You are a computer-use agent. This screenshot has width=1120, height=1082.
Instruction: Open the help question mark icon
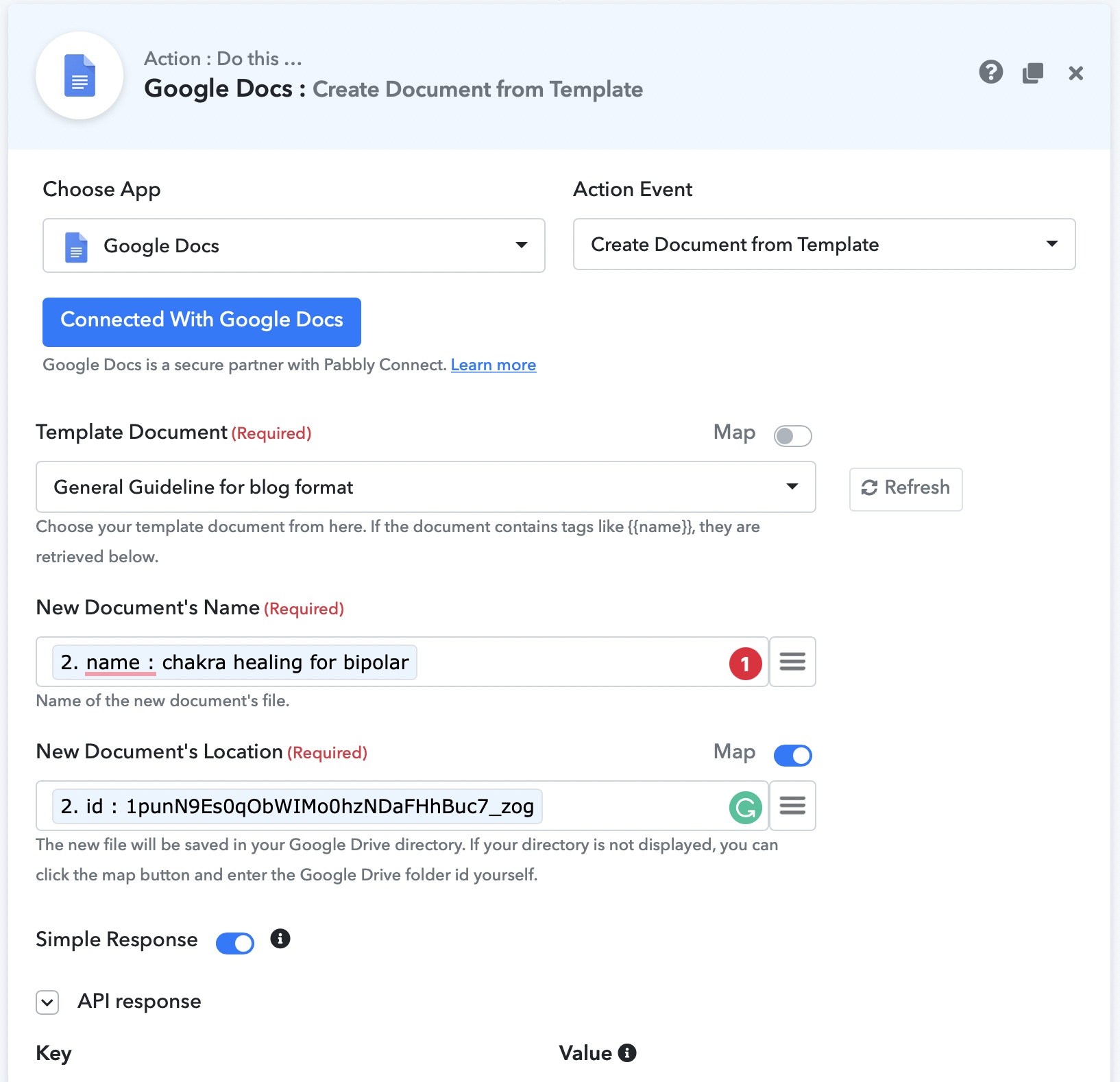(990, 72)
